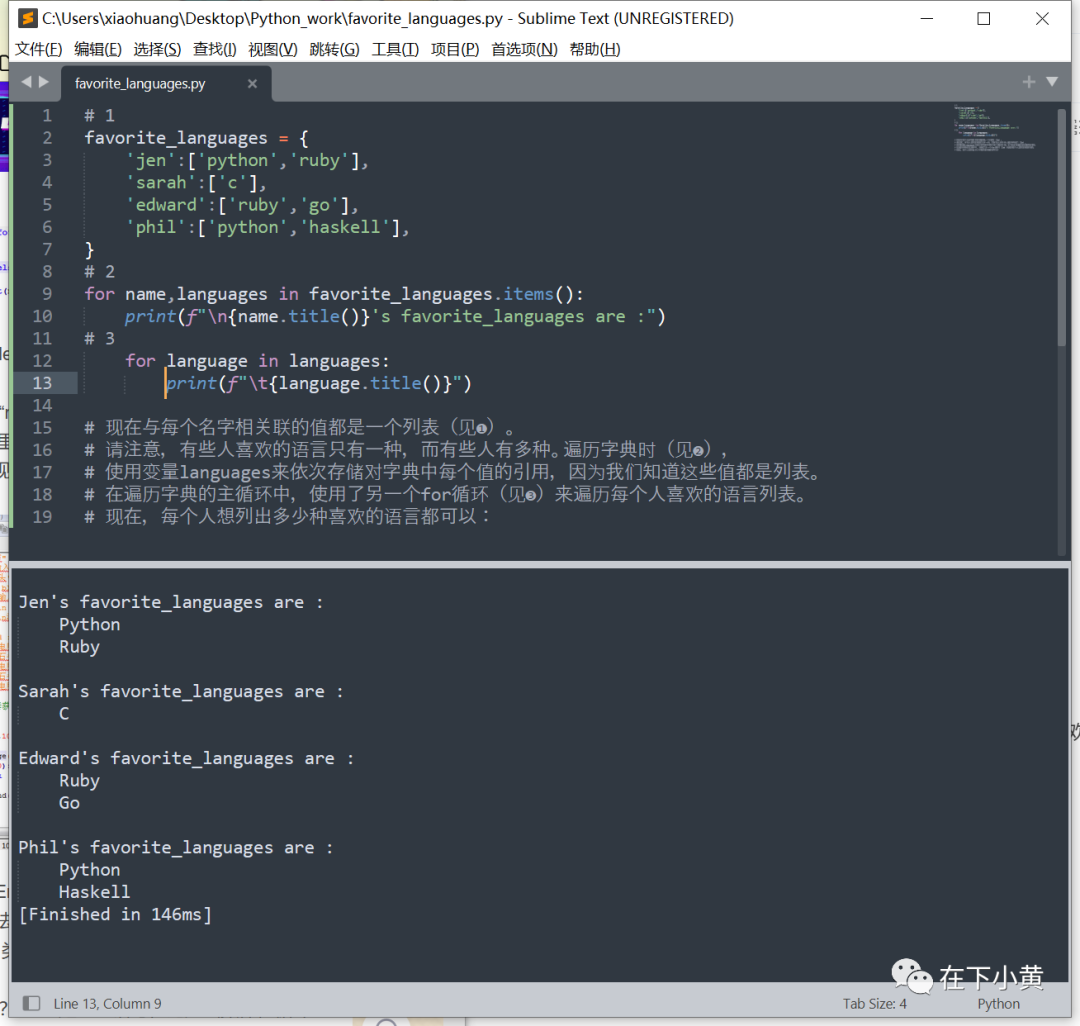Click line number 13 in the gutter

click(42, 383)
